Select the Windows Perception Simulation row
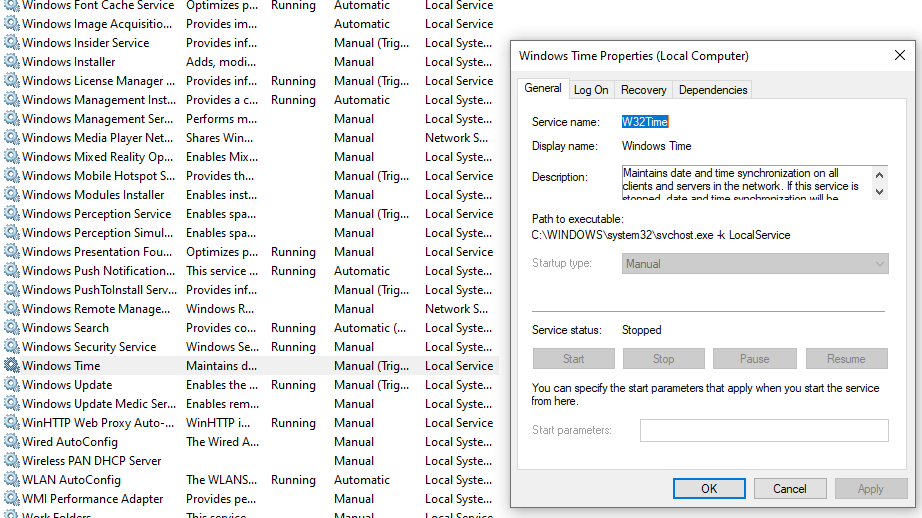 pyautogui.click(x=249, y=233)
